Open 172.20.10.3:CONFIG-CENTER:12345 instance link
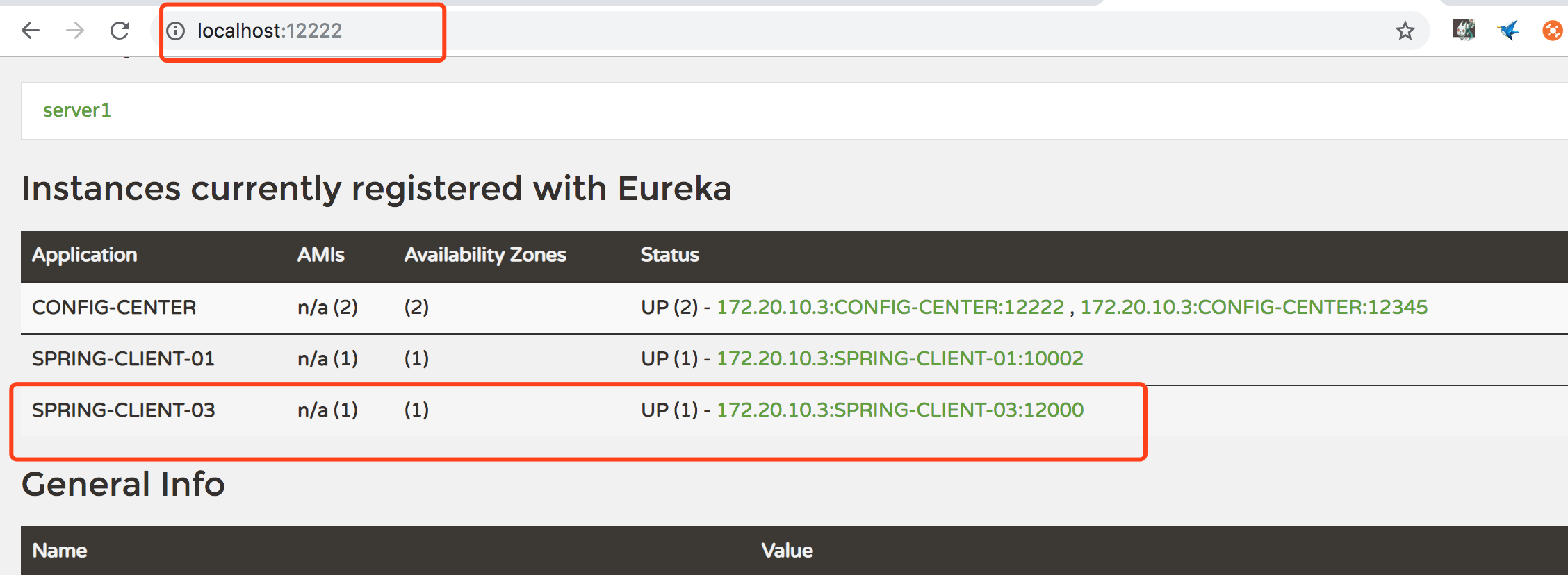Image resolution: width=1568 pixels, height=575 pixels. pyautogui.click(x=1254, y=307)
